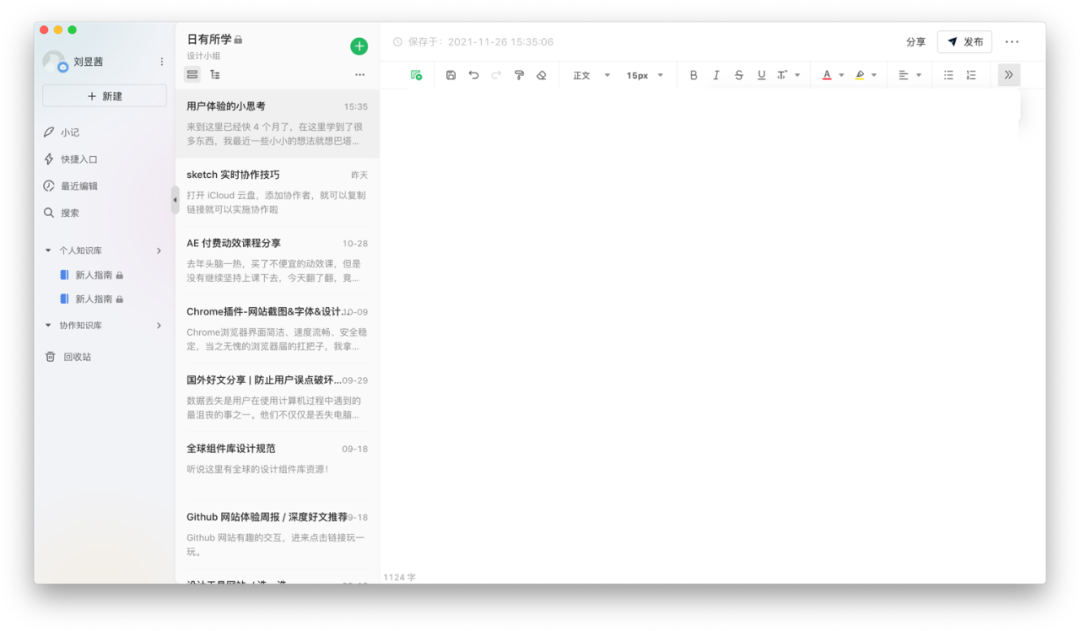This screenshot has width=1080, height=631.
Task: Switch to card list view
Action: coord(192,74)
